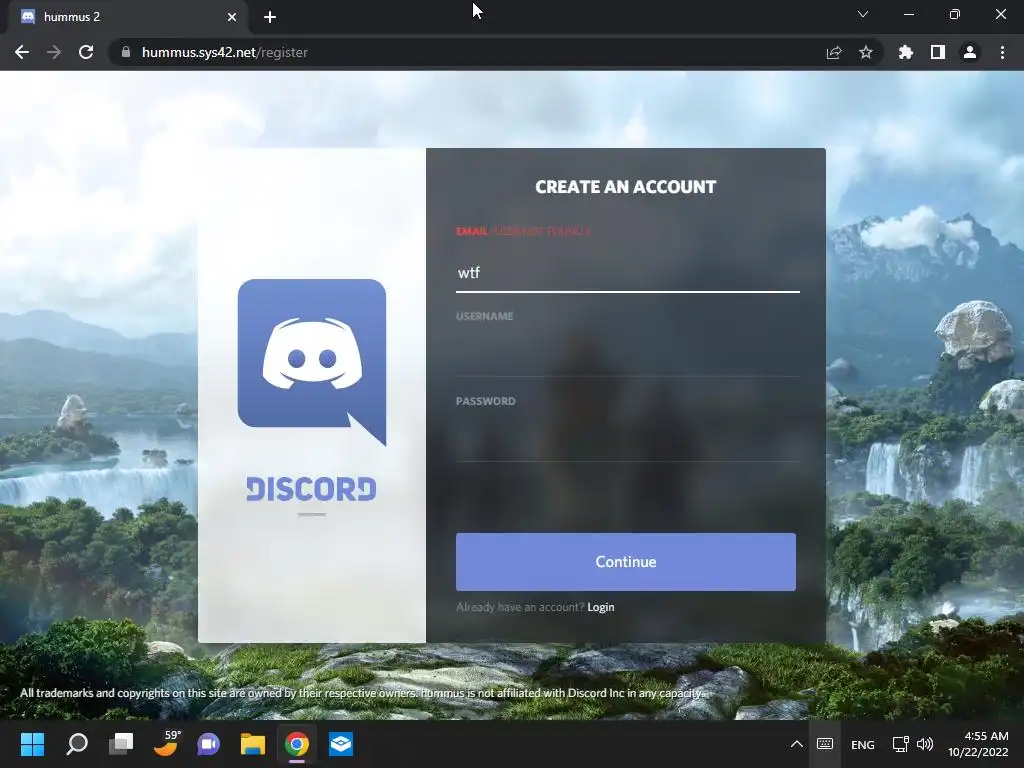Viewport: 1024px width, 768px height.
Task: Open the Chat app on the taskbar
Action: [208, 744]
